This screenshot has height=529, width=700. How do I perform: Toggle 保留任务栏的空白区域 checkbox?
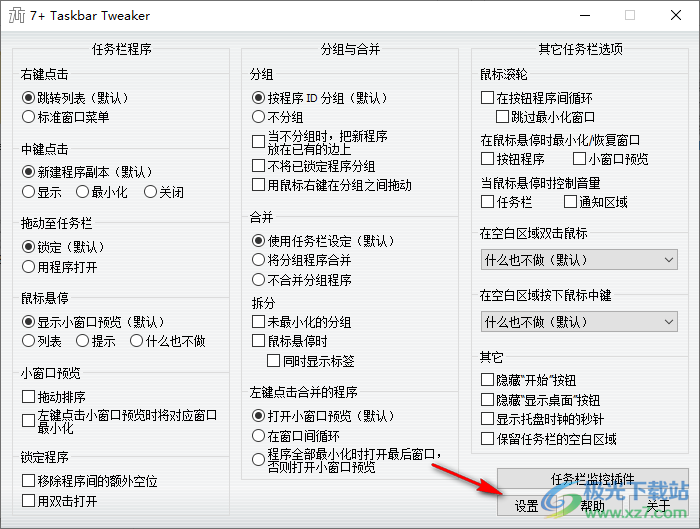pyautogui.click(x=487, y=439)
